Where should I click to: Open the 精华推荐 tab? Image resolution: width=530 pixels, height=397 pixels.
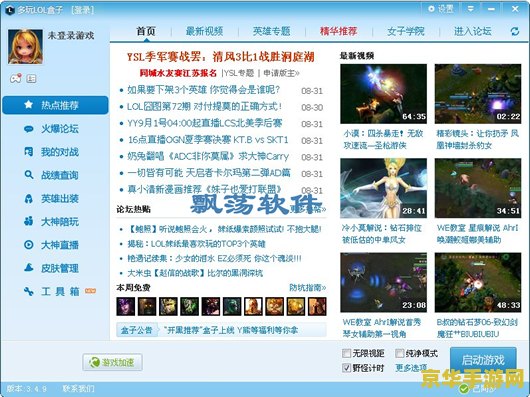tap(339, 31)
